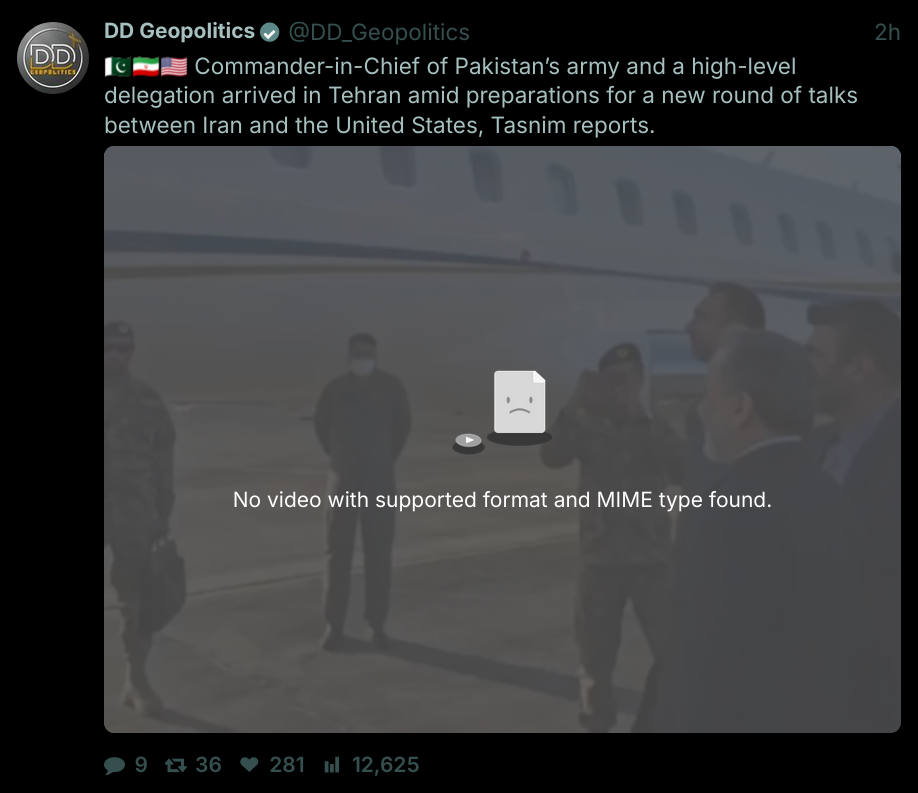918x793 pixels.
Task: Open the views bar chart icon
Action: coord(332,766)
